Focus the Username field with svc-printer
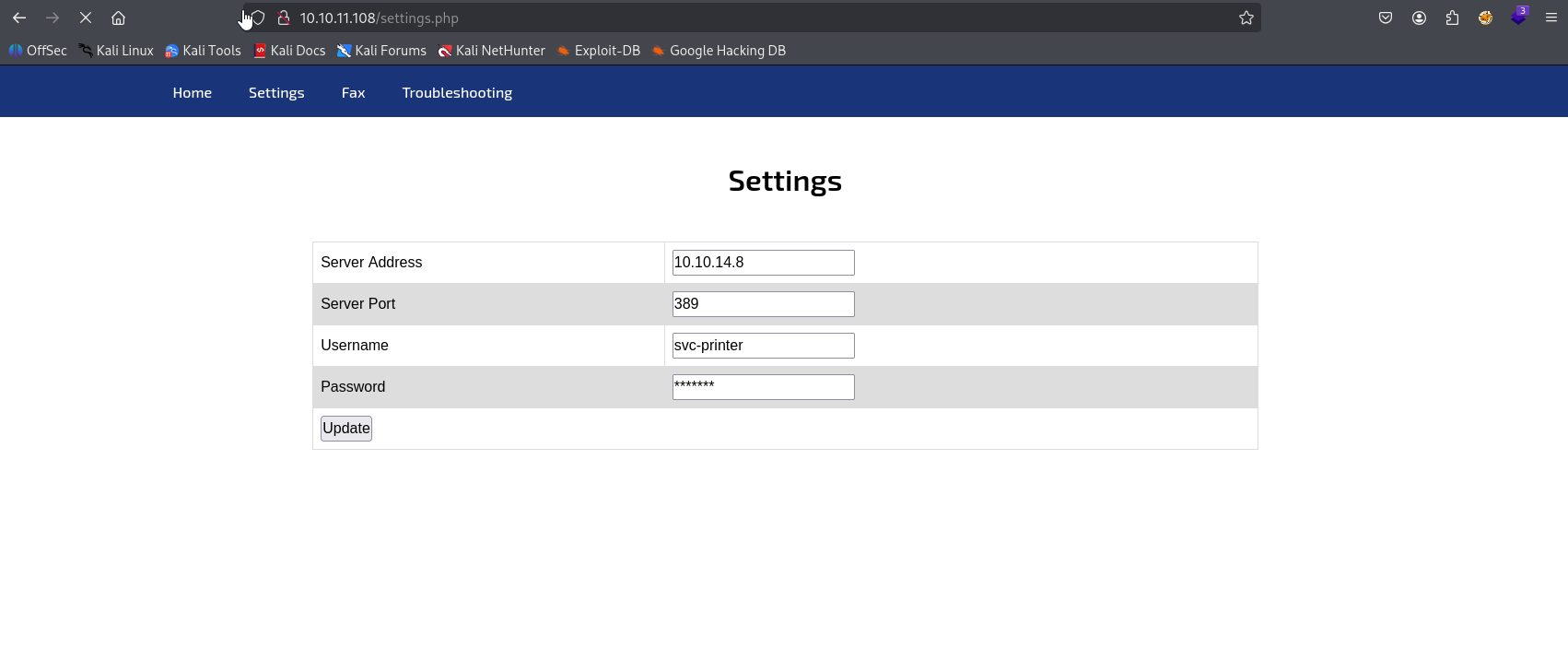 point(764,346)
